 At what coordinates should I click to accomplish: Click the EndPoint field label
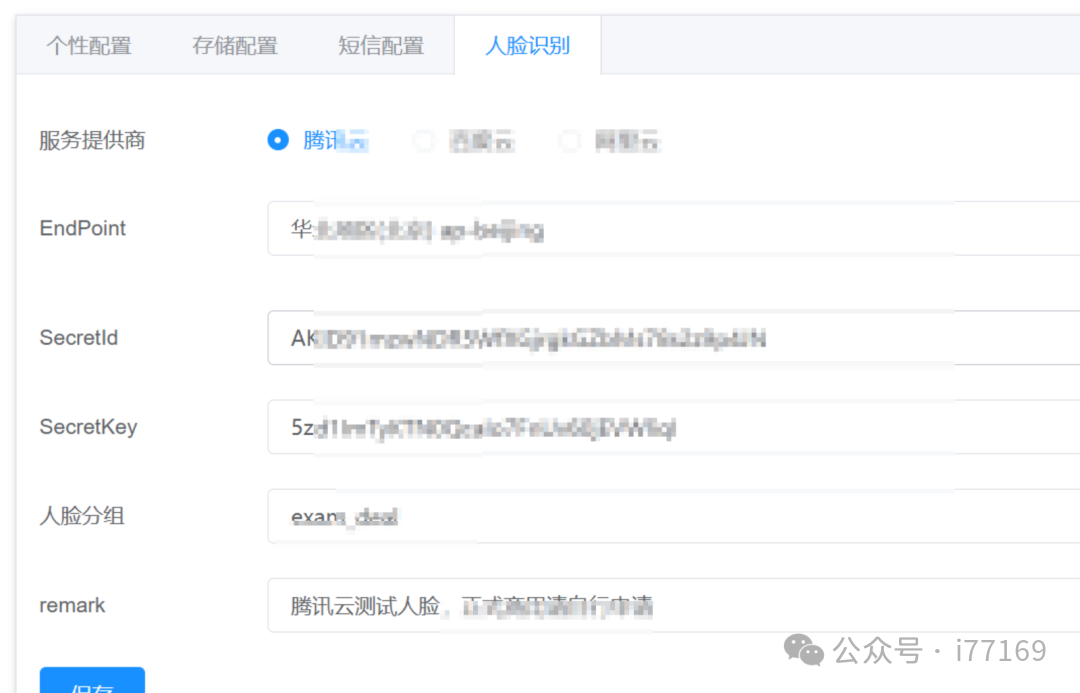(x=82, y=228)
